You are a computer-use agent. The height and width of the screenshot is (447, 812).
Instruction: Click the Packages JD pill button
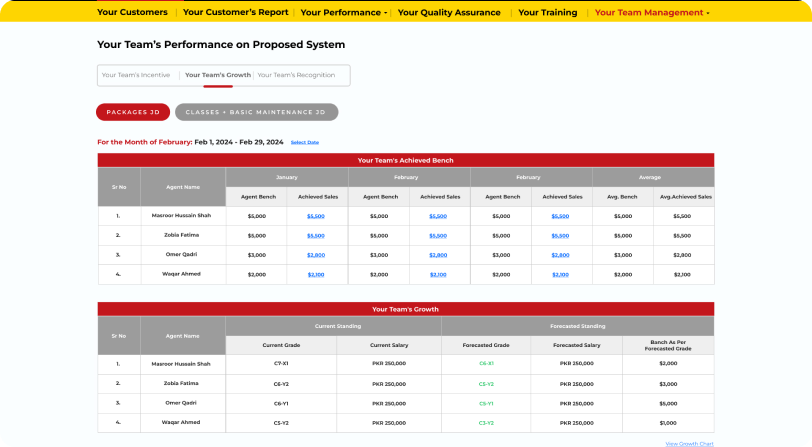pyautogui.click(x=133, y=113)
